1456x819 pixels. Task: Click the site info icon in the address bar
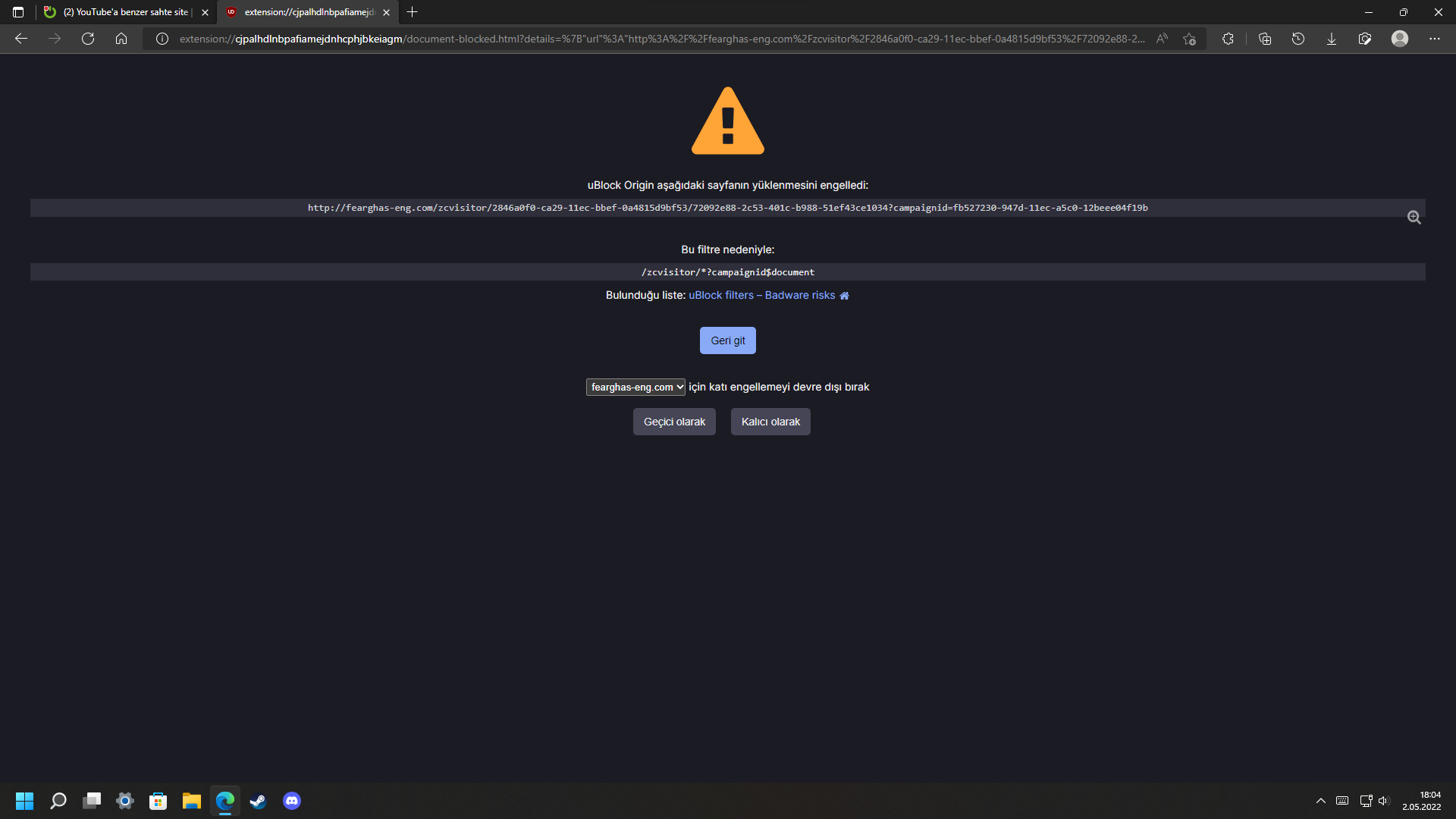click(x=162, y=39)
